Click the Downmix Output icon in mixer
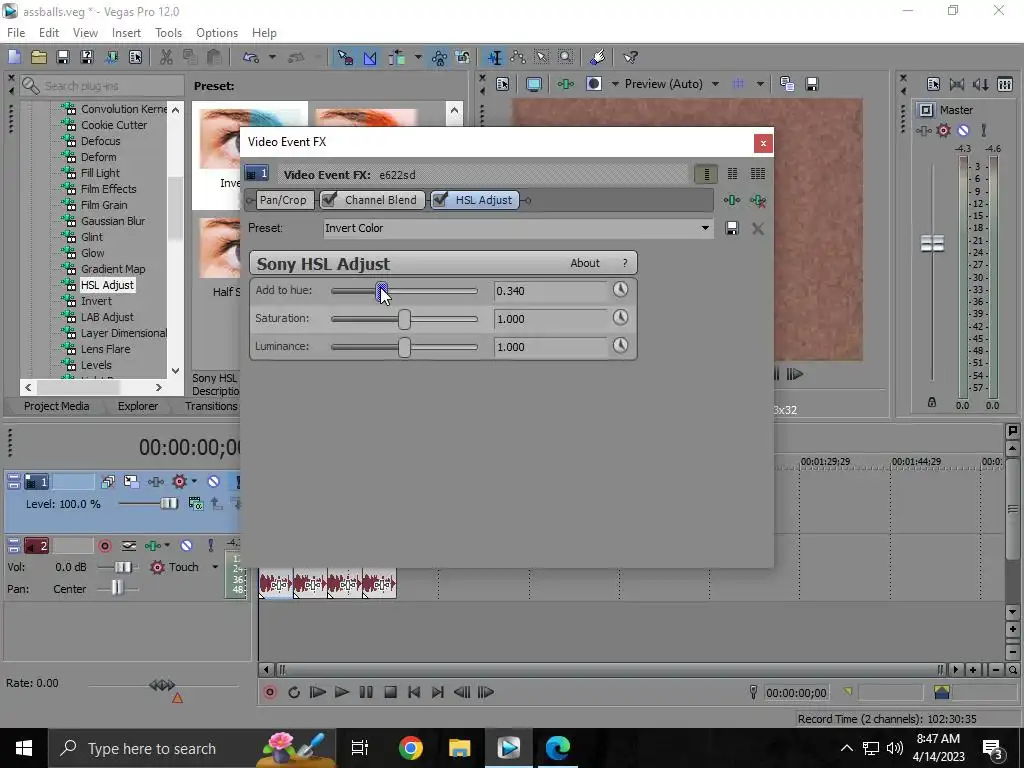The width and height of the screenshot is (1024, 768). click(x=957, y=84)
